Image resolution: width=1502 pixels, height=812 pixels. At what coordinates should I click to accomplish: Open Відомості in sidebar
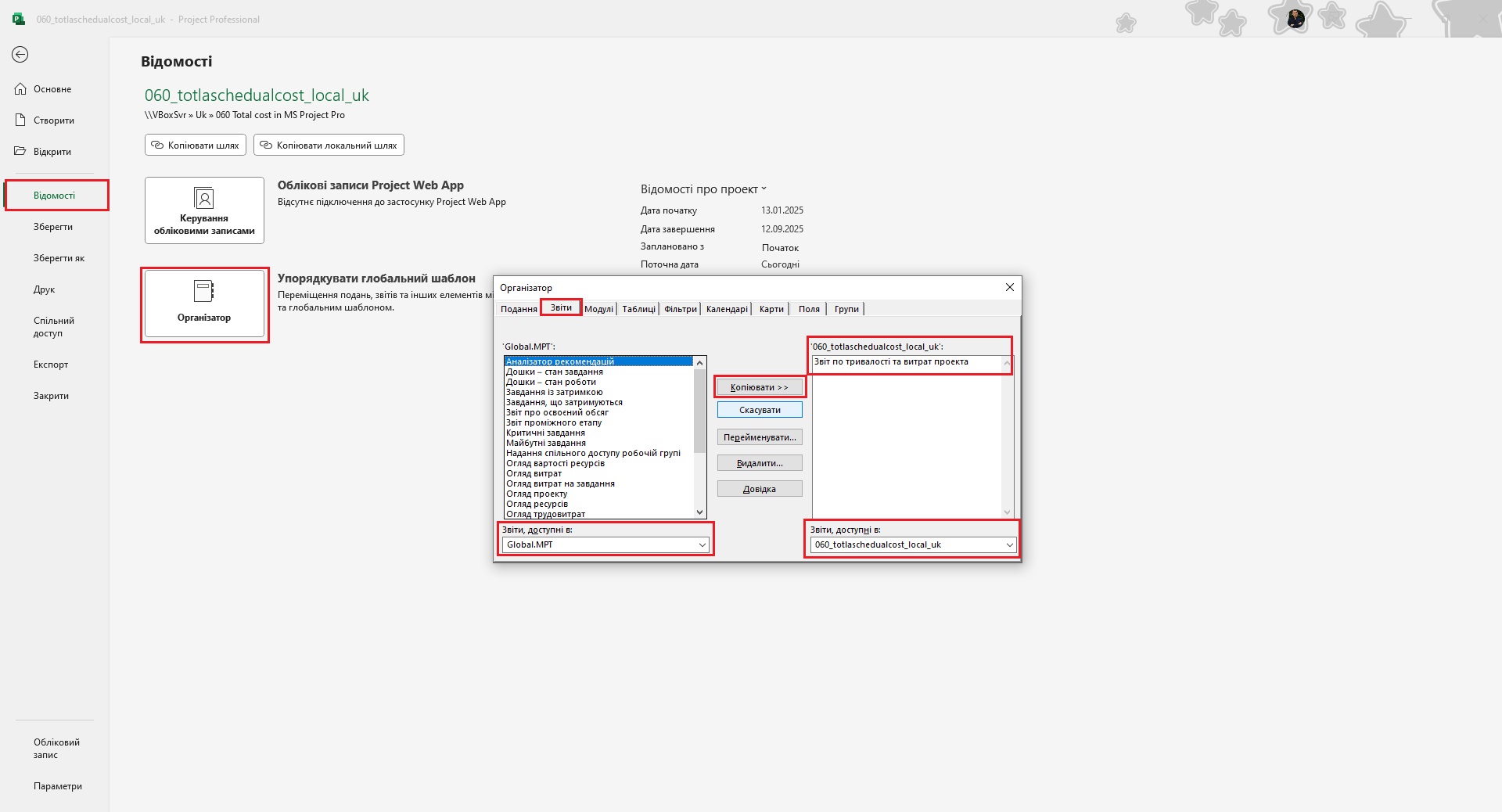pyautogui.click(x=54, y=196)
